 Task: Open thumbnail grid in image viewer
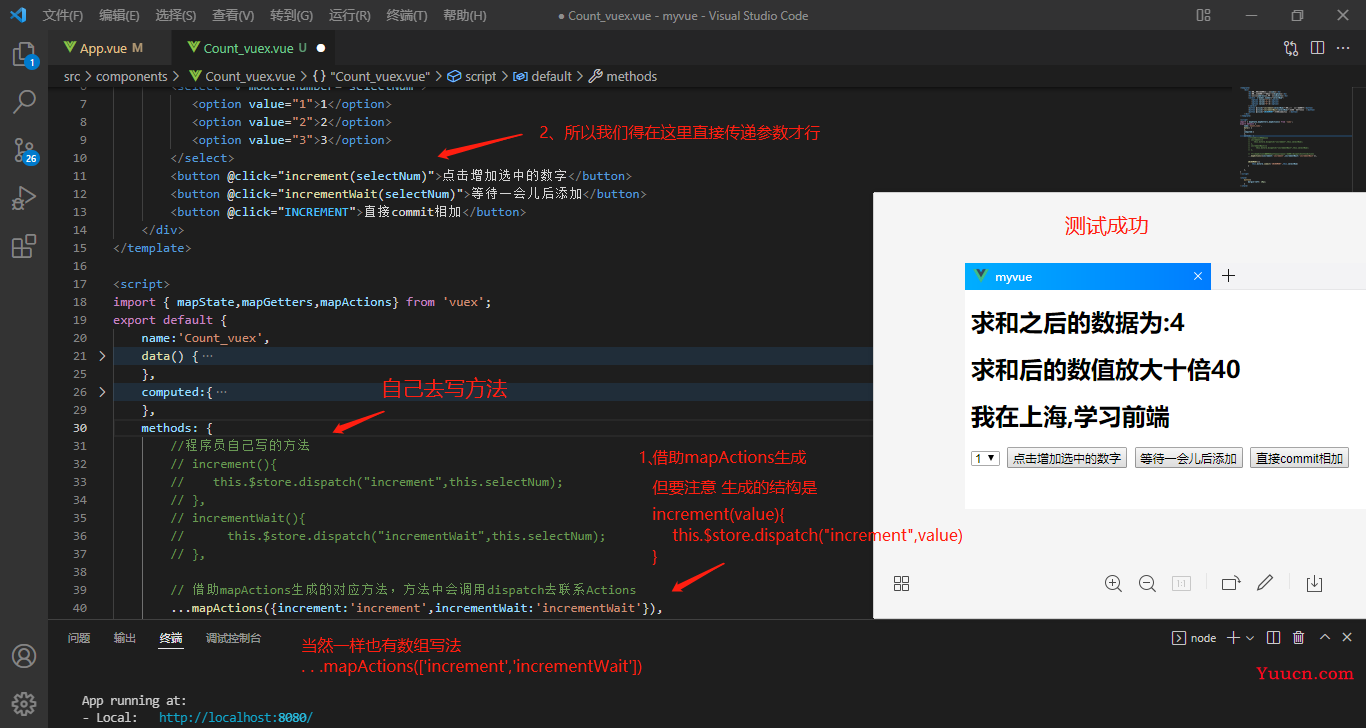coord(901,583)
